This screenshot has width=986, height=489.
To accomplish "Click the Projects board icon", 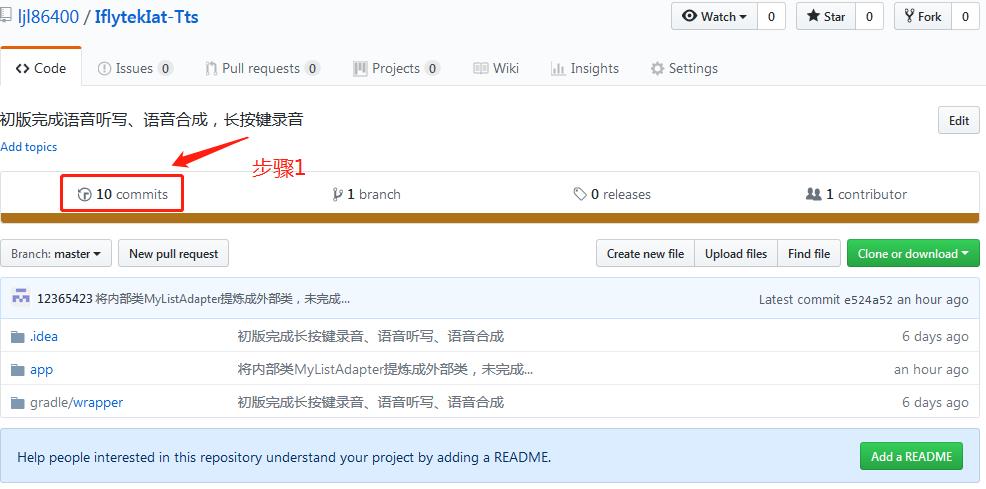I will click(x=360, y=69).
